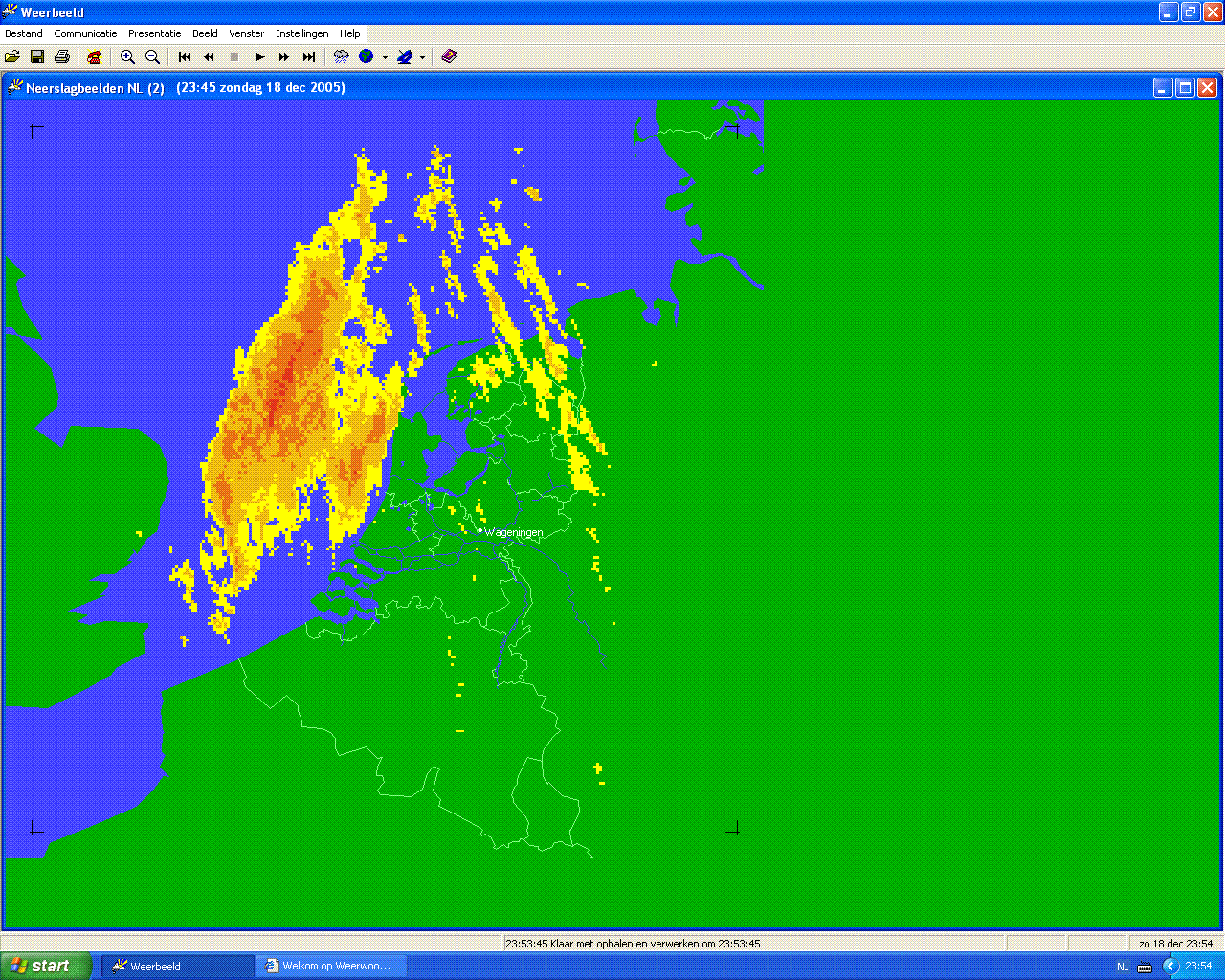The height and width of the screenshot is (980, 1225).
Task: Zoom in with the magnifier plus
Action: (127, 56)
